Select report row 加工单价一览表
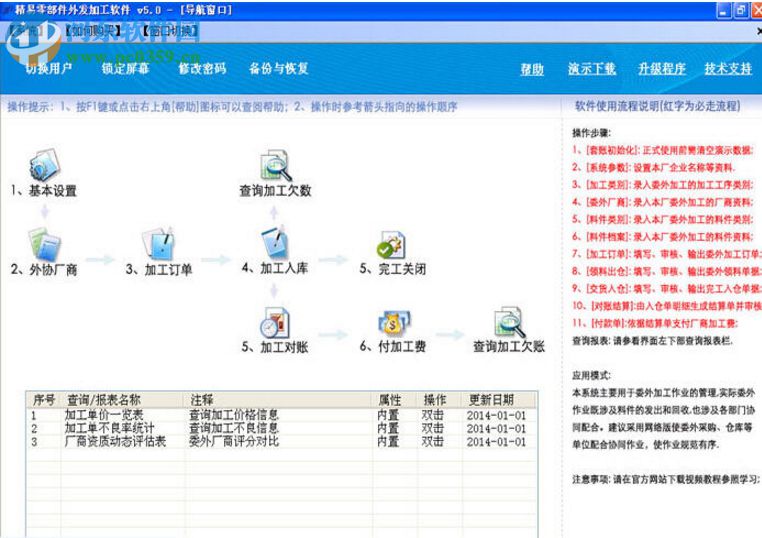This screenshot has height=538, width=762. [281, 415]
